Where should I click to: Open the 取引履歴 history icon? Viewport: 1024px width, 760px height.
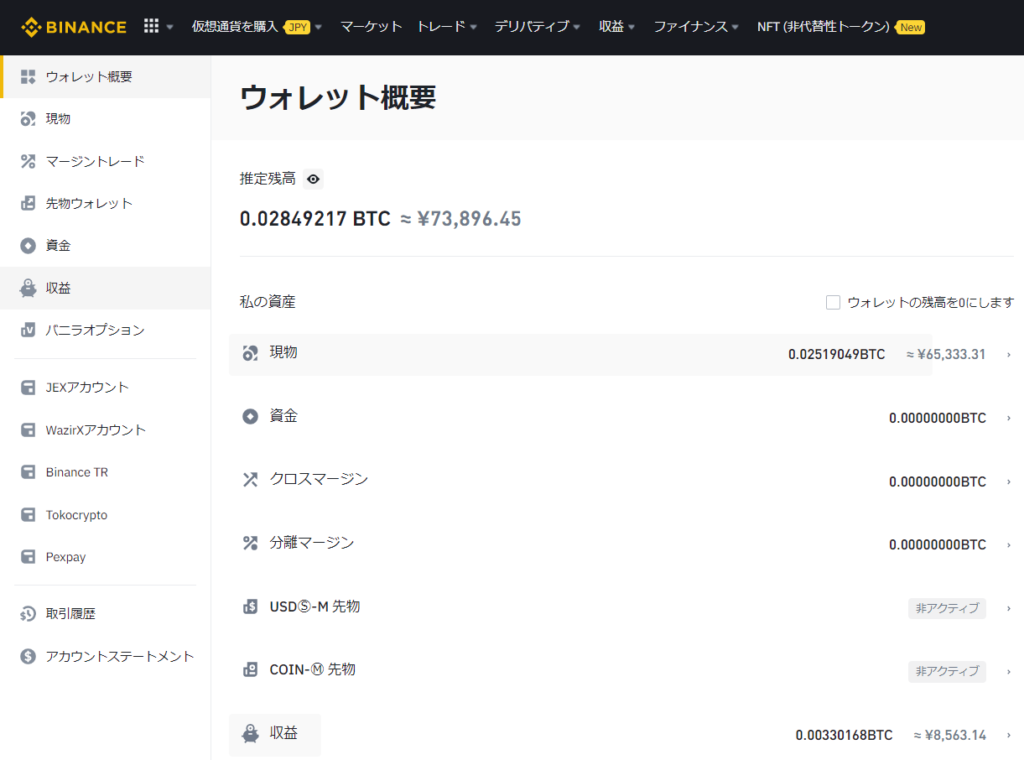pos(28,614)
